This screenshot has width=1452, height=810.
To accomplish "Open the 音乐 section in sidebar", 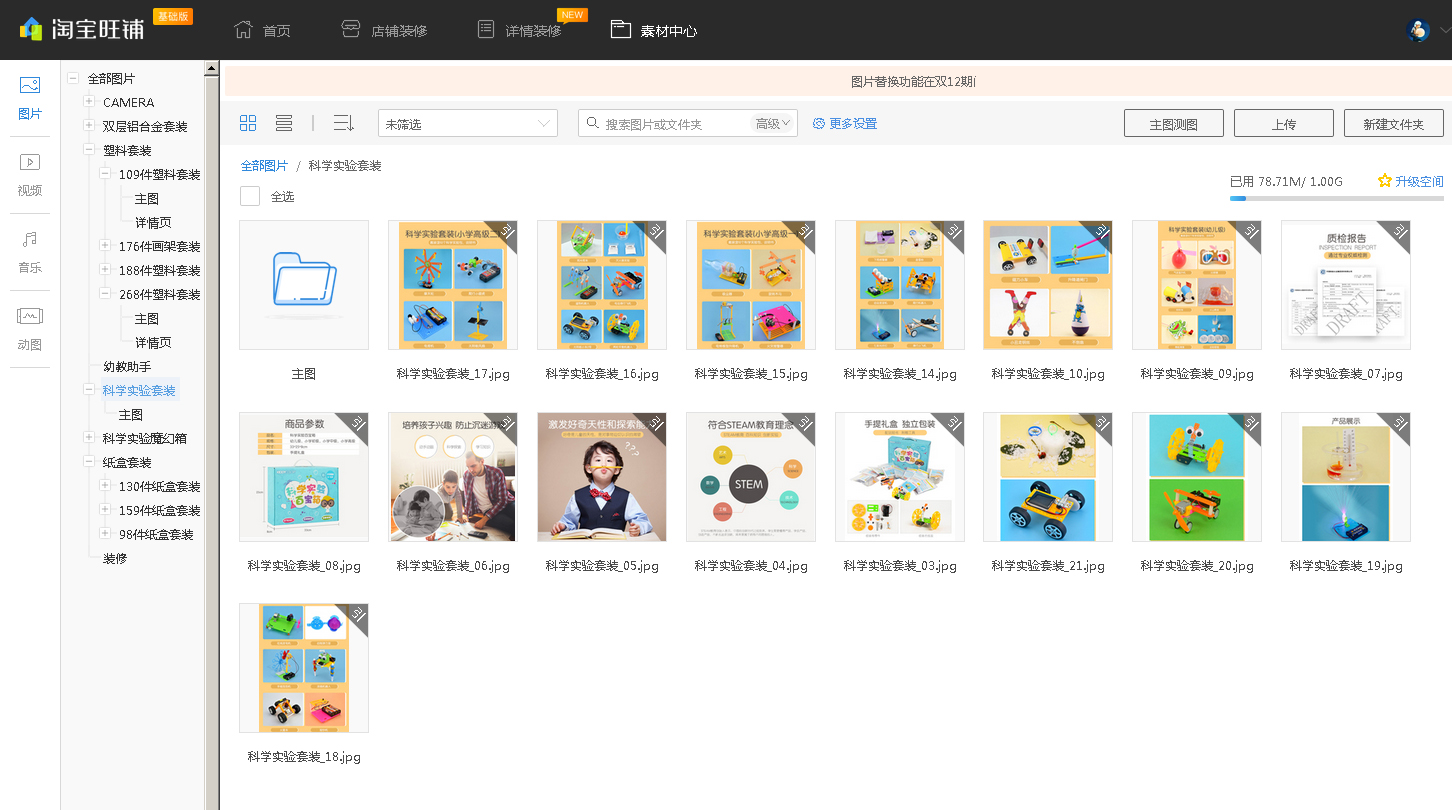I will [30, 251].
